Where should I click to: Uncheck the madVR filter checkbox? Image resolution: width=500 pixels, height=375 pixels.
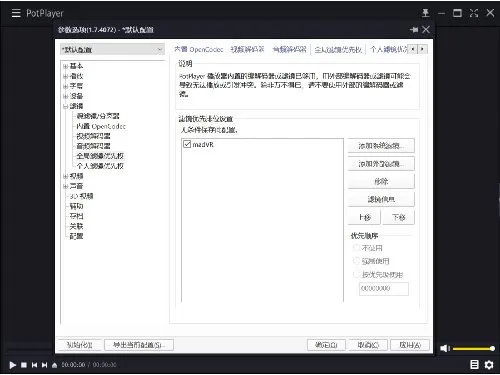[187, 144]
